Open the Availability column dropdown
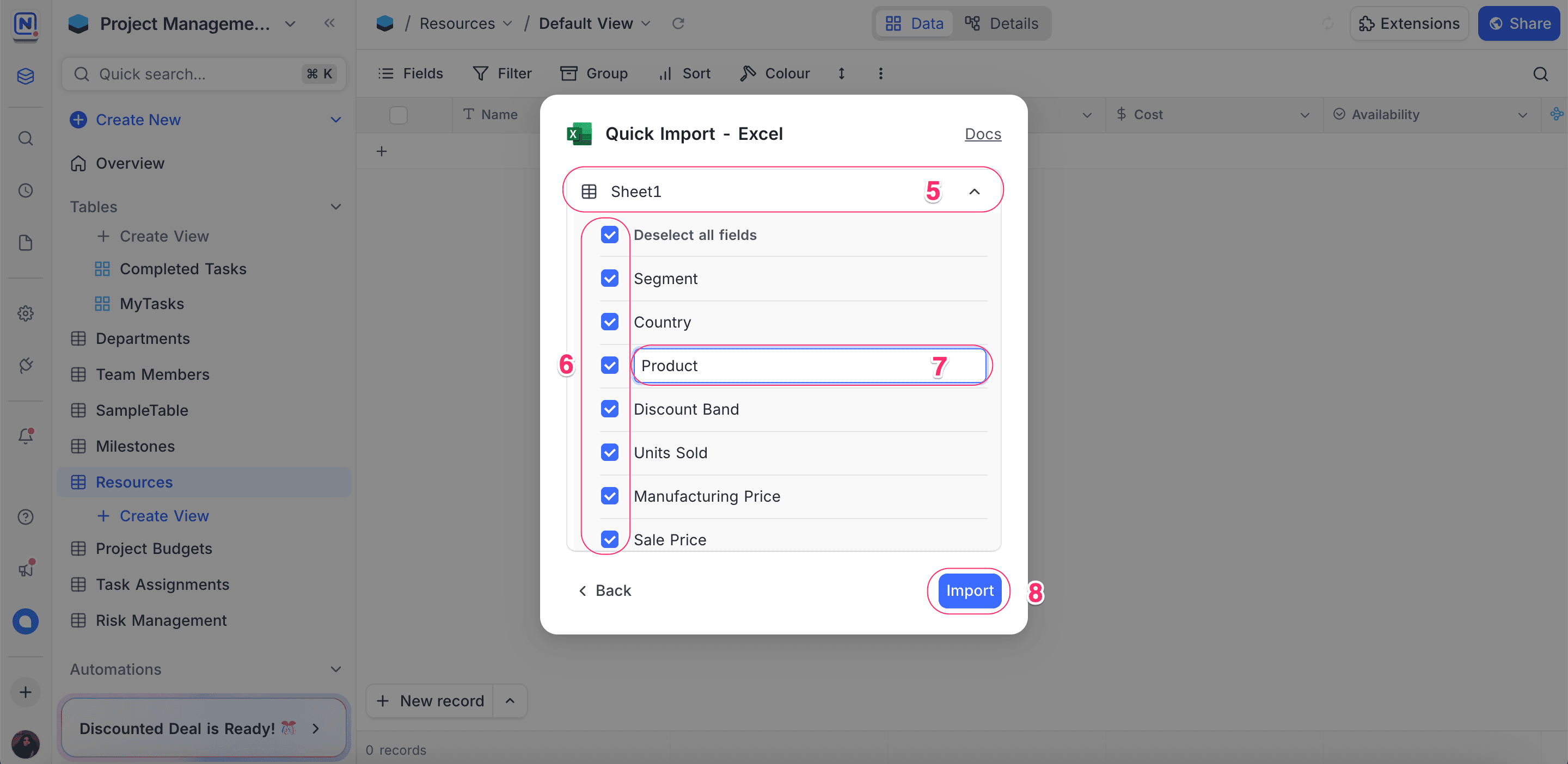1568x764 pixels. 1523,114
